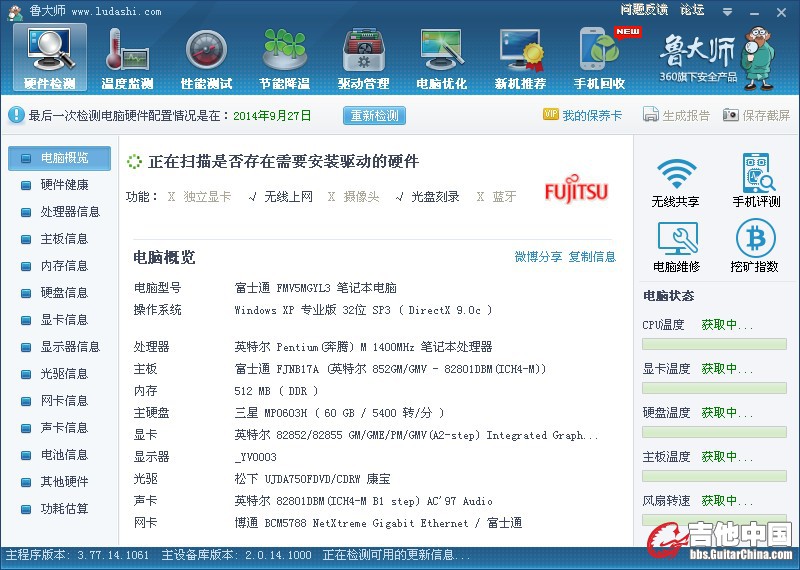Open the 手机评测 phone benchmark tool
800x570 pixels.
[x=756, y=181]
